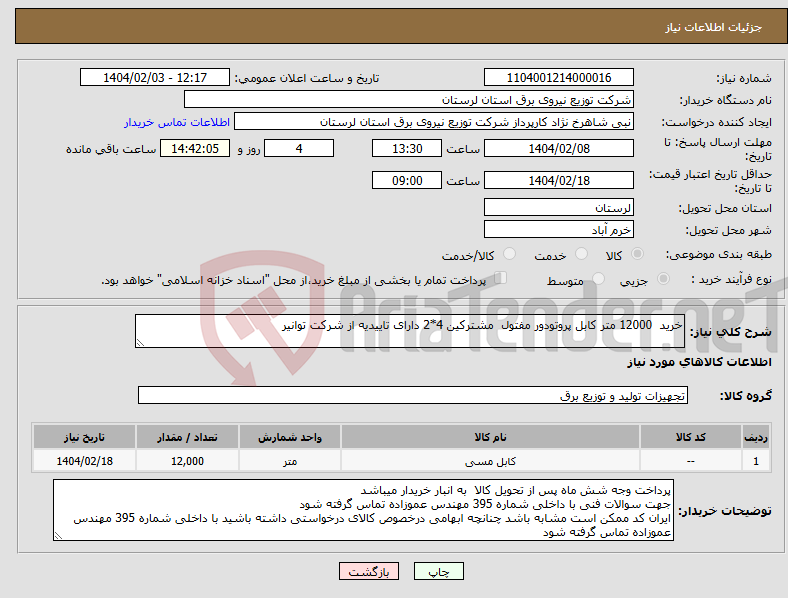The image size is (788, 598).
Task: Click the delivery city field خرم آباد
Action: [x=558, y=230]
